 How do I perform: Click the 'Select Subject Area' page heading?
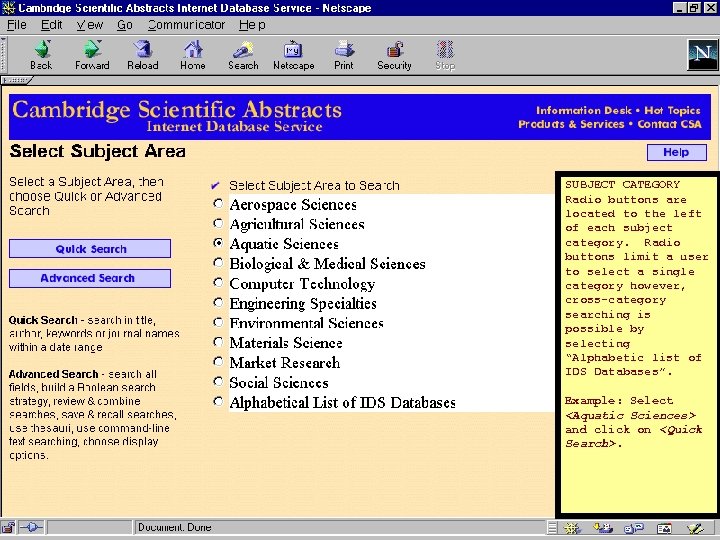point(98,151)
